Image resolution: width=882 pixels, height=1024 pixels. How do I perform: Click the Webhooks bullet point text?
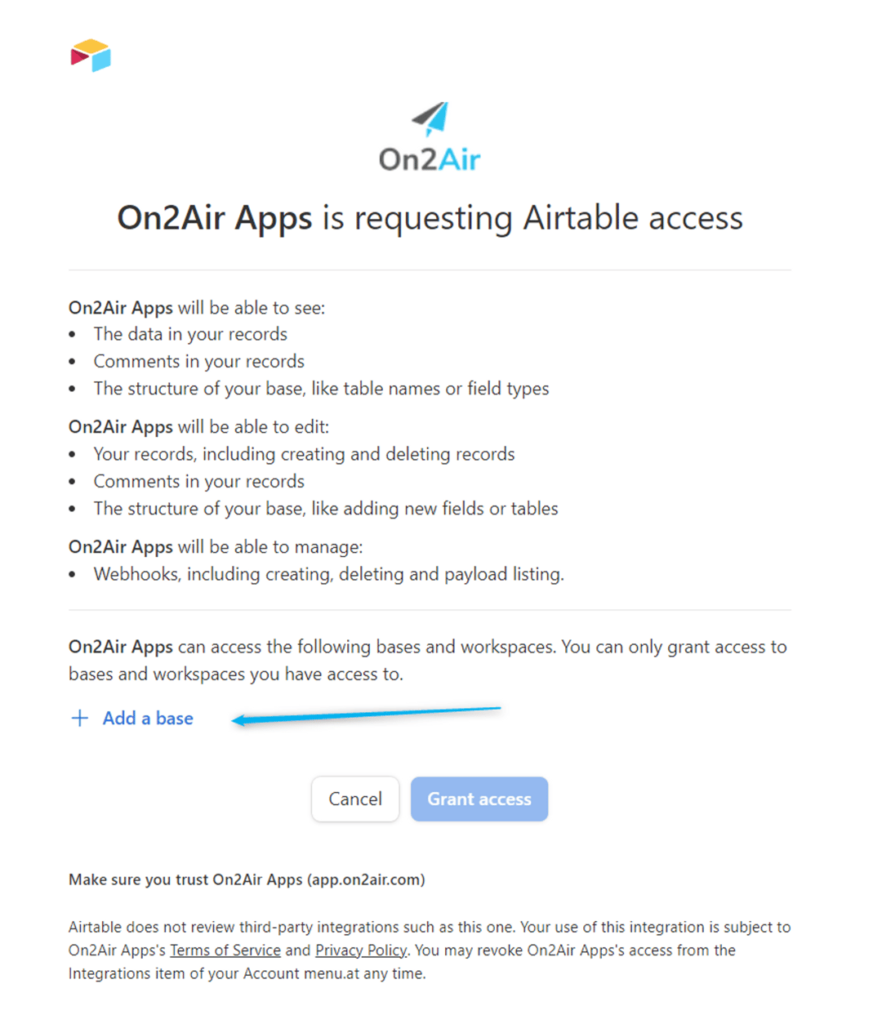(x=331, y=574)
